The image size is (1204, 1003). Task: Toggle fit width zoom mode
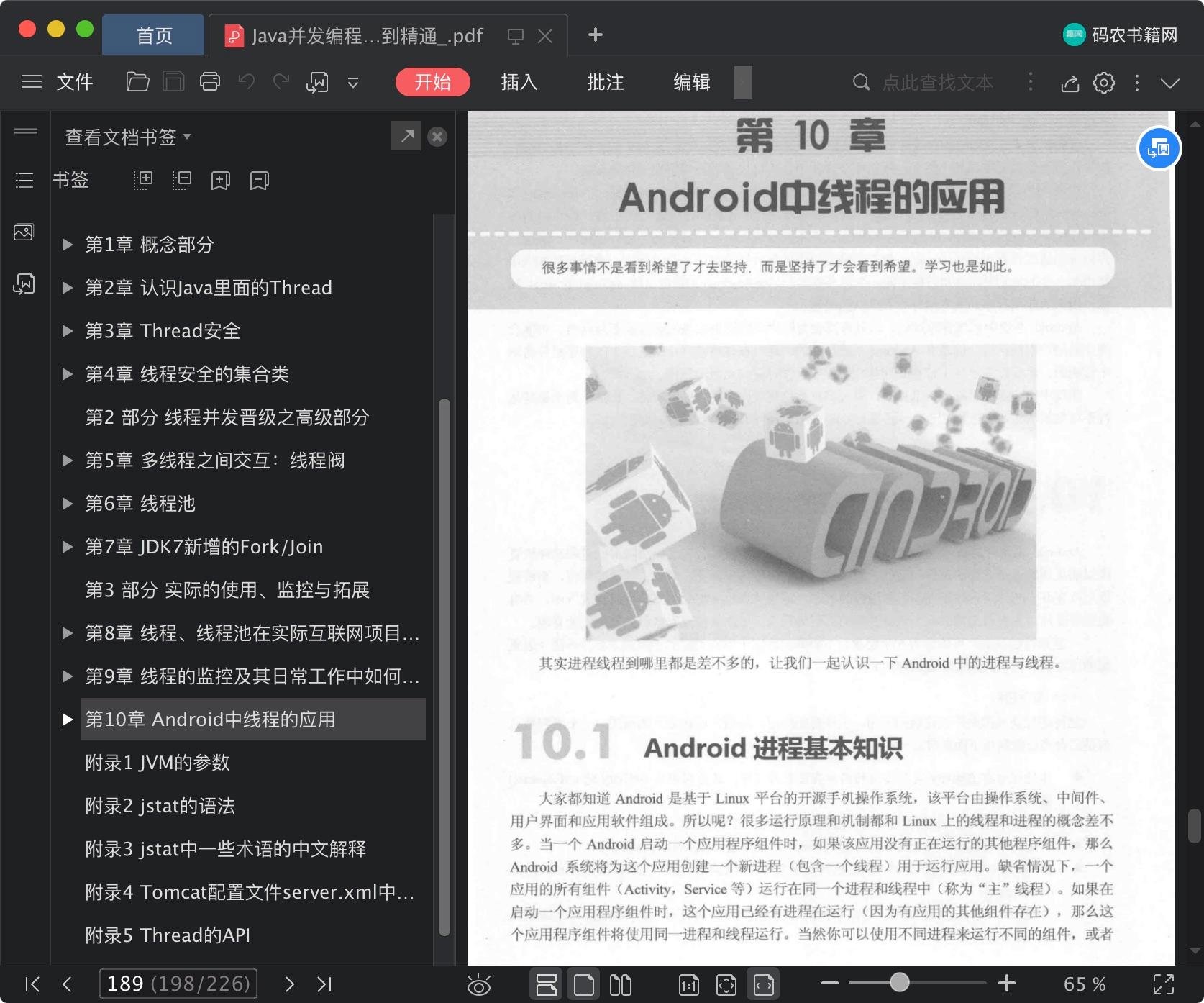point(763,984)
